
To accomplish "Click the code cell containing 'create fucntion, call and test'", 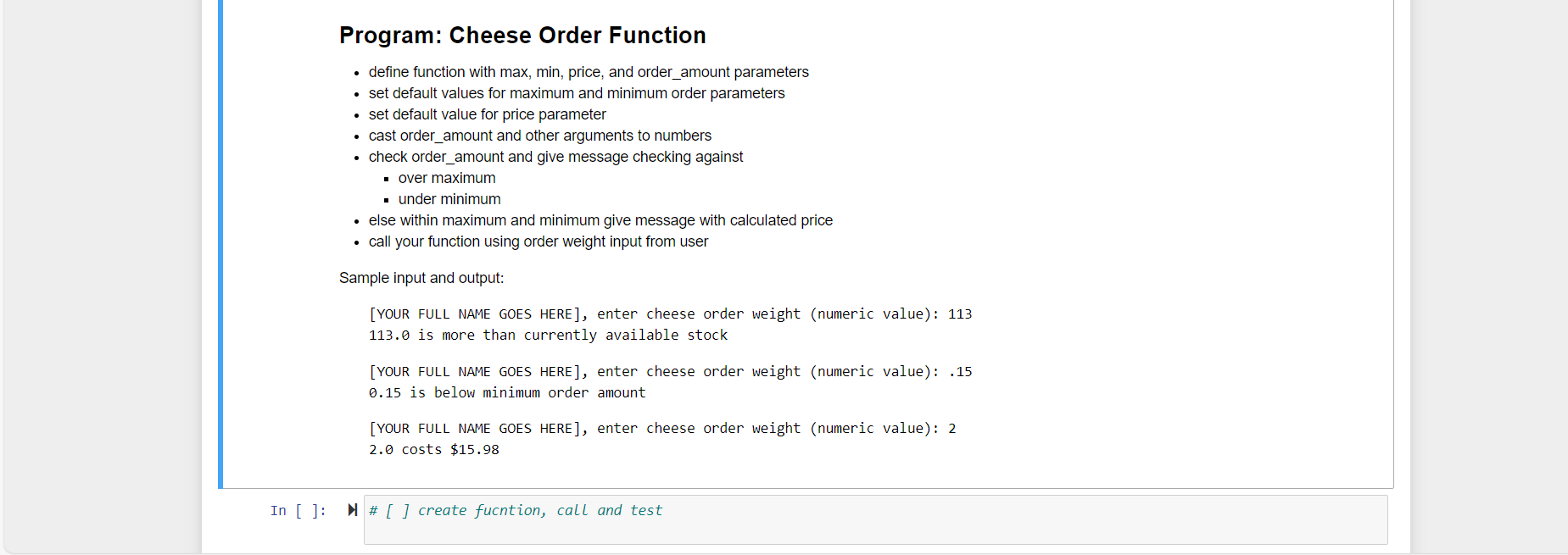I will (x=875, y=519).
